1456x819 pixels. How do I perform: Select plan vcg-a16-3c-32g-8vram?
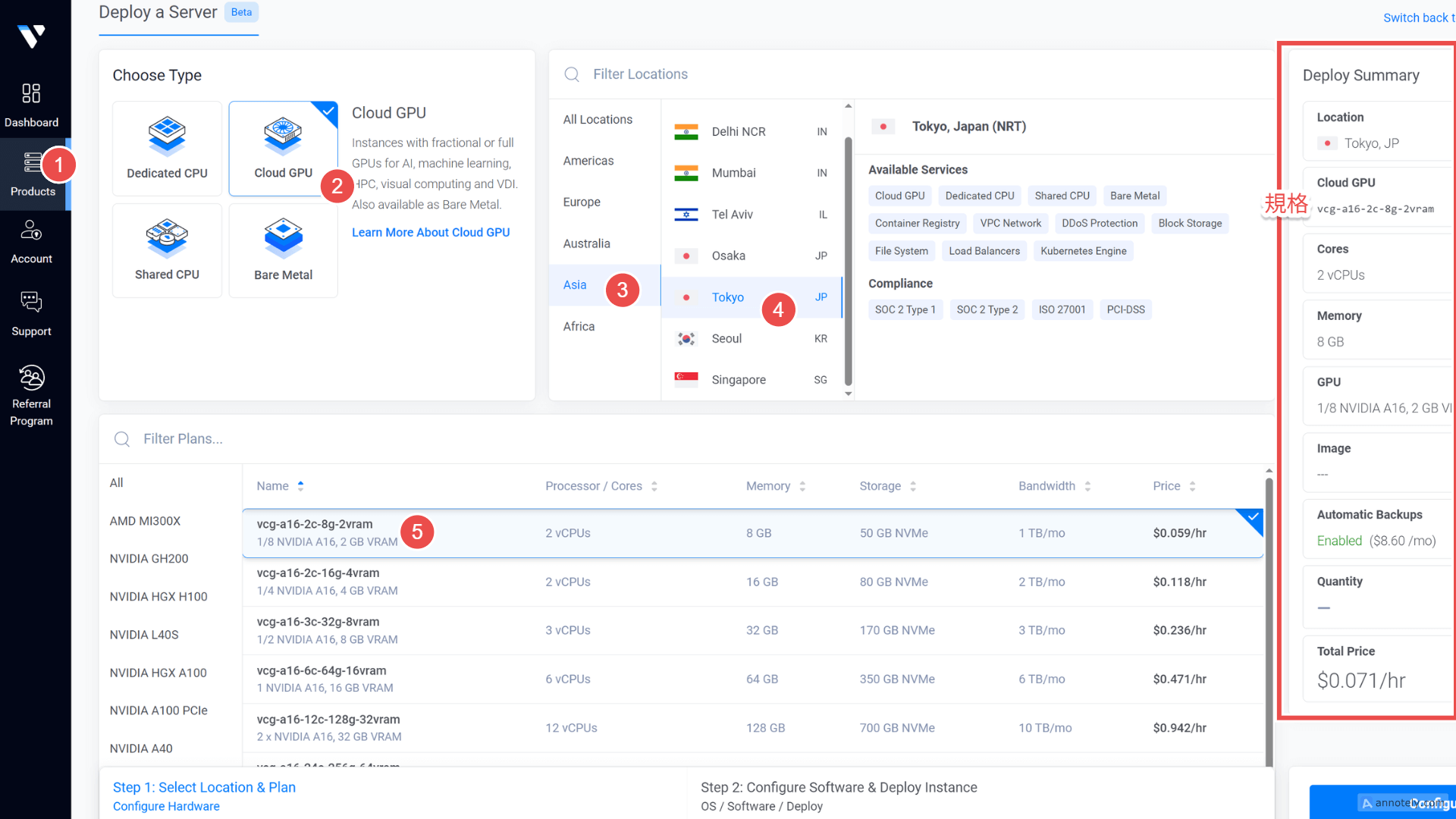(x=753, y=631)
